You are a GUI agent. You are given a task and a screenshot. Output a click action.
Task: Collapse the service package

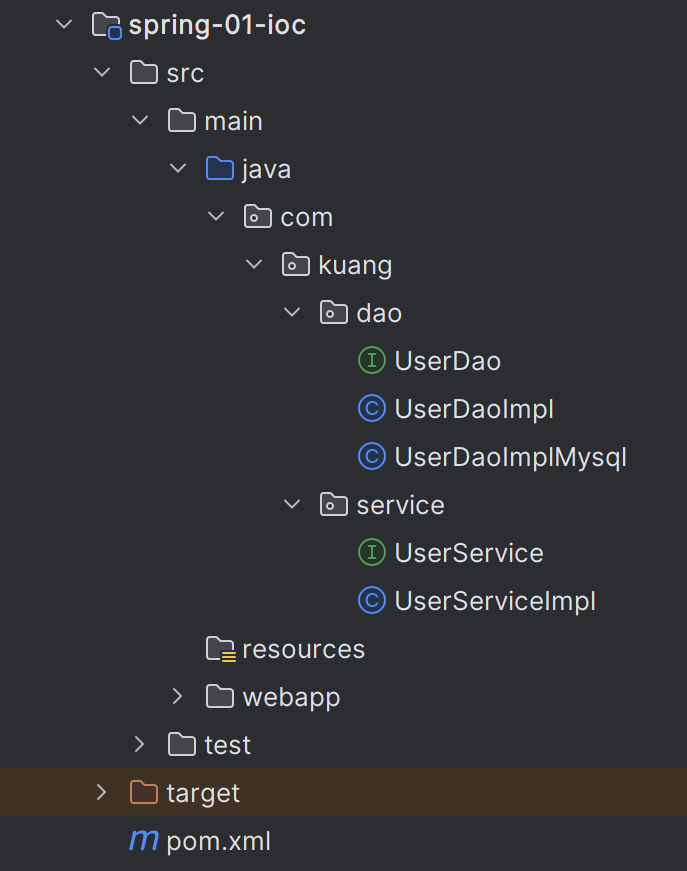click(292, 505)
